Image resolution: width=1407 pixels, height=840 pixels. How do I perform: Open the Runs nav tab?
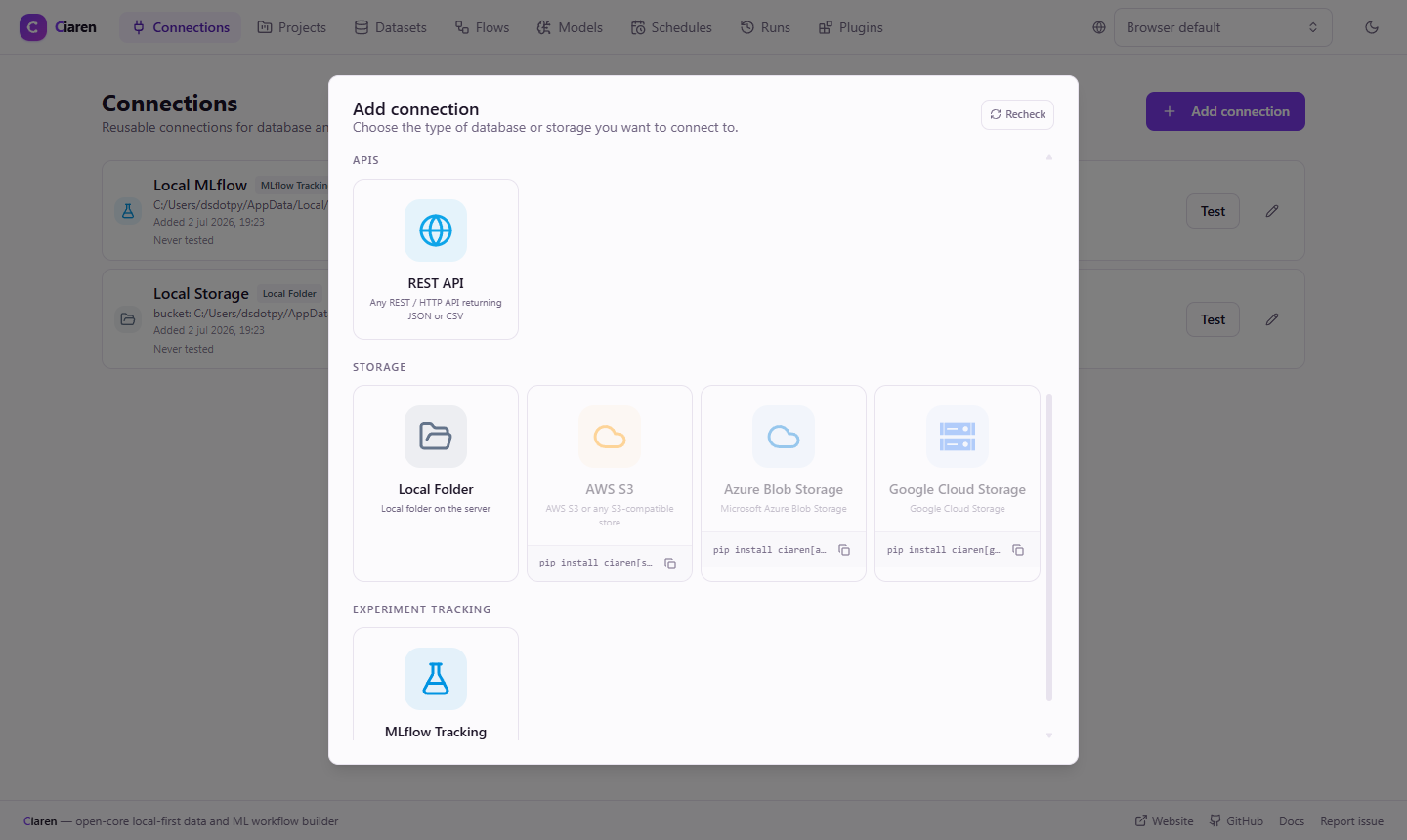click(x=765, y=27)
